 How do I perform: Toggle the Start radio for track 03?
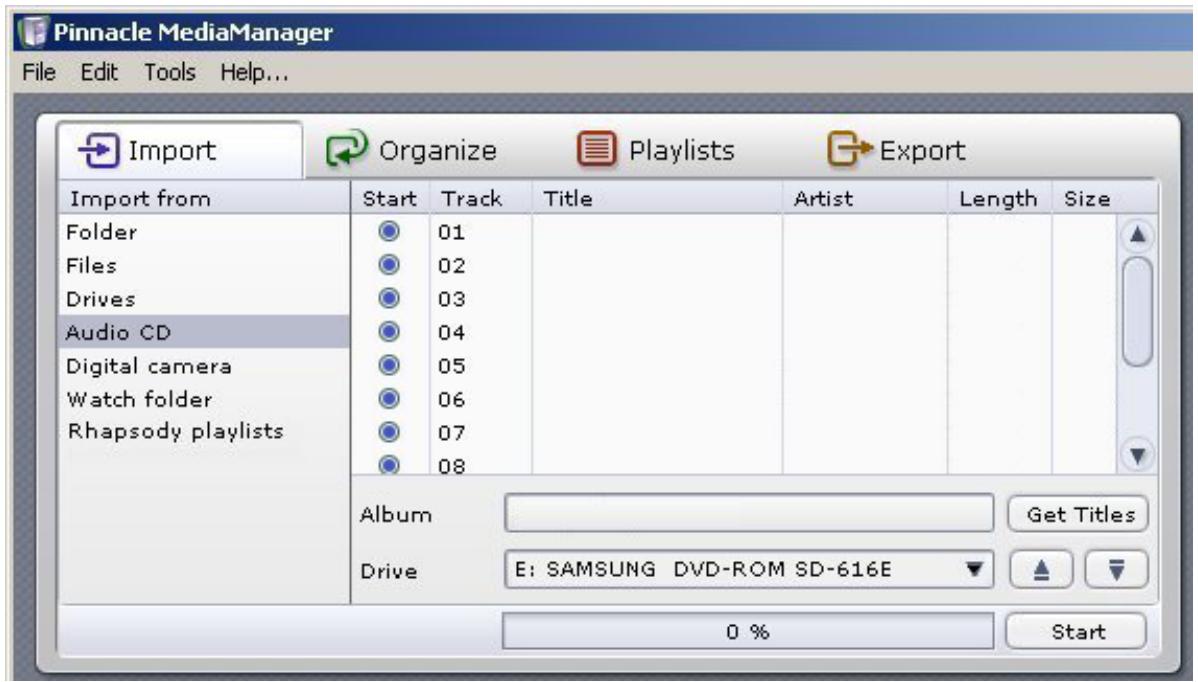coord(389,298)
